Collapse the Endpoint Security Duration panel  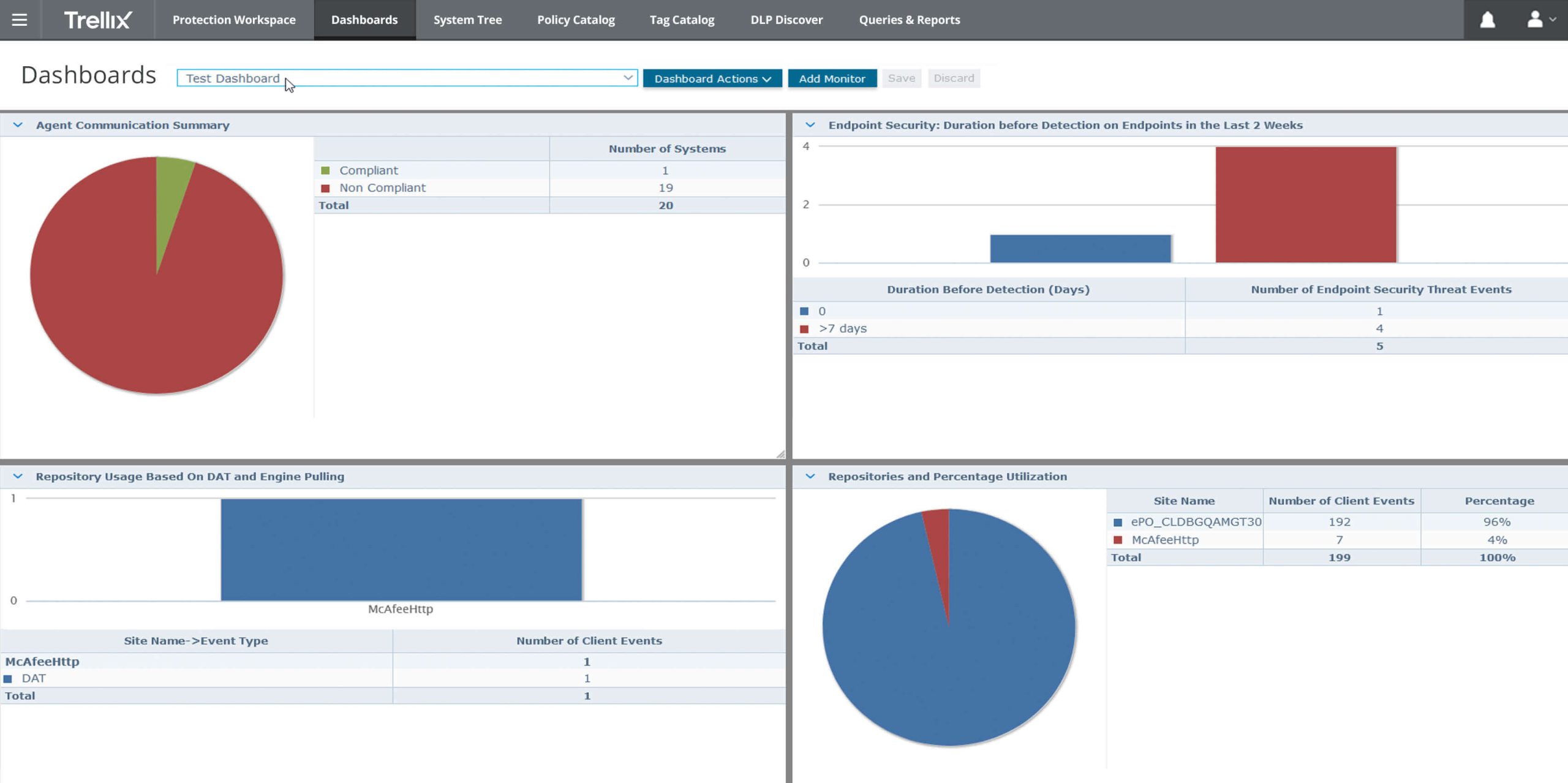(810, 125)
